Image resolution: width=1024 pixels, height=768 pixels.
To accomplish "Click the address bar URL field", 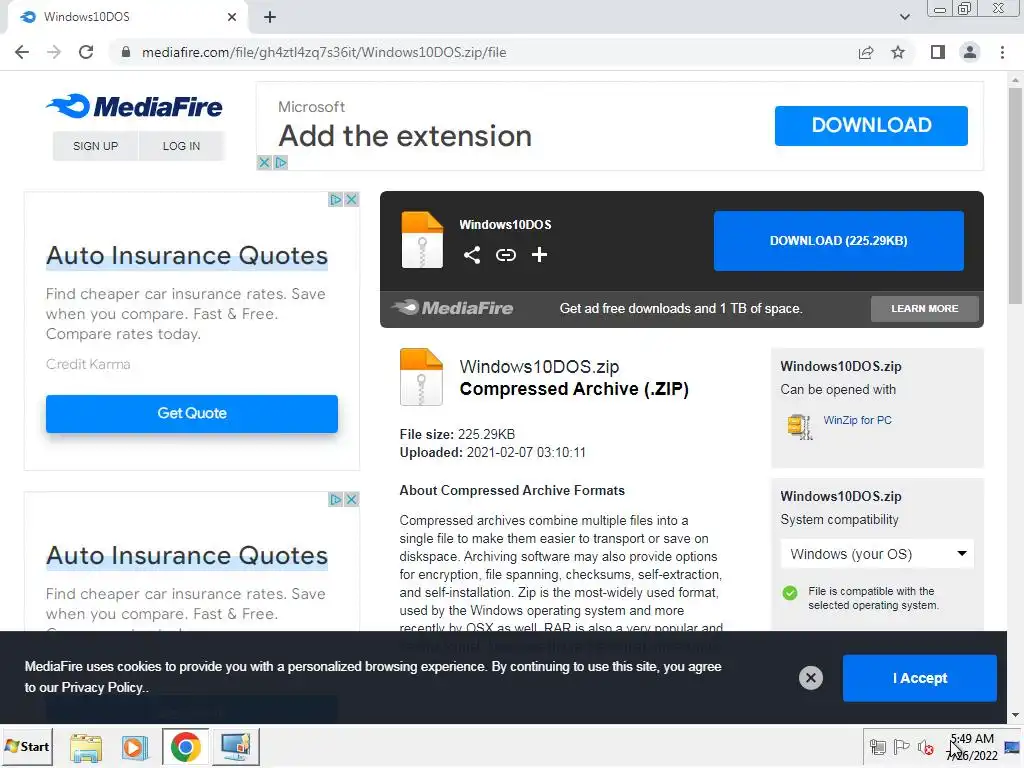I will coord(483,52).
